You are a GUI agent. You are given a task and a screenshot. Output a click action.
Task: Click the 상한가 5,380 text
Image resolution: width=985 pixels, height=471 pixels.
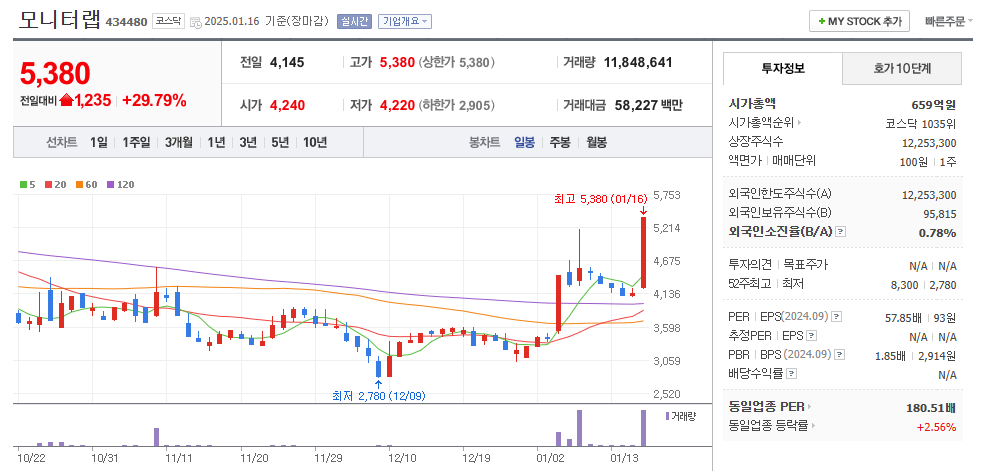click(x=457, y=62)
